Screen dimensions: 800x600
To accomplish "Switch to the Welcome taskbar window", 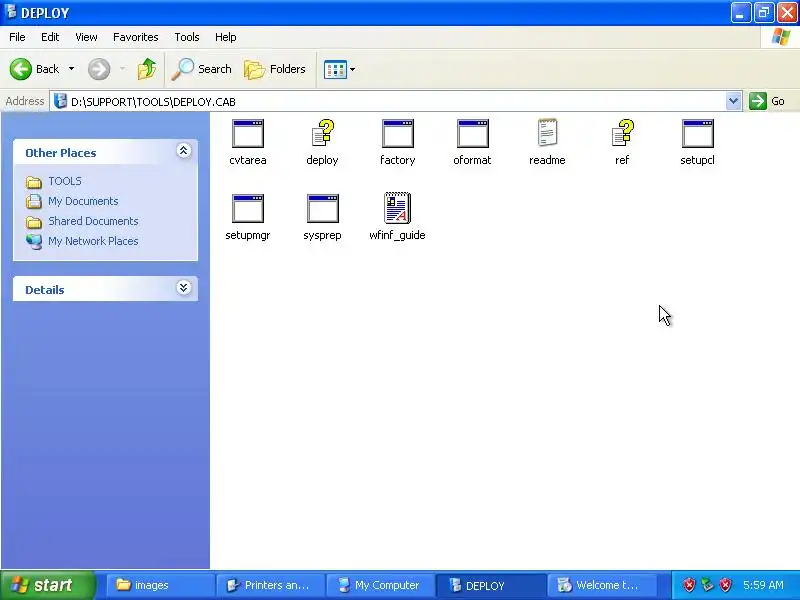I will (601, 585).
